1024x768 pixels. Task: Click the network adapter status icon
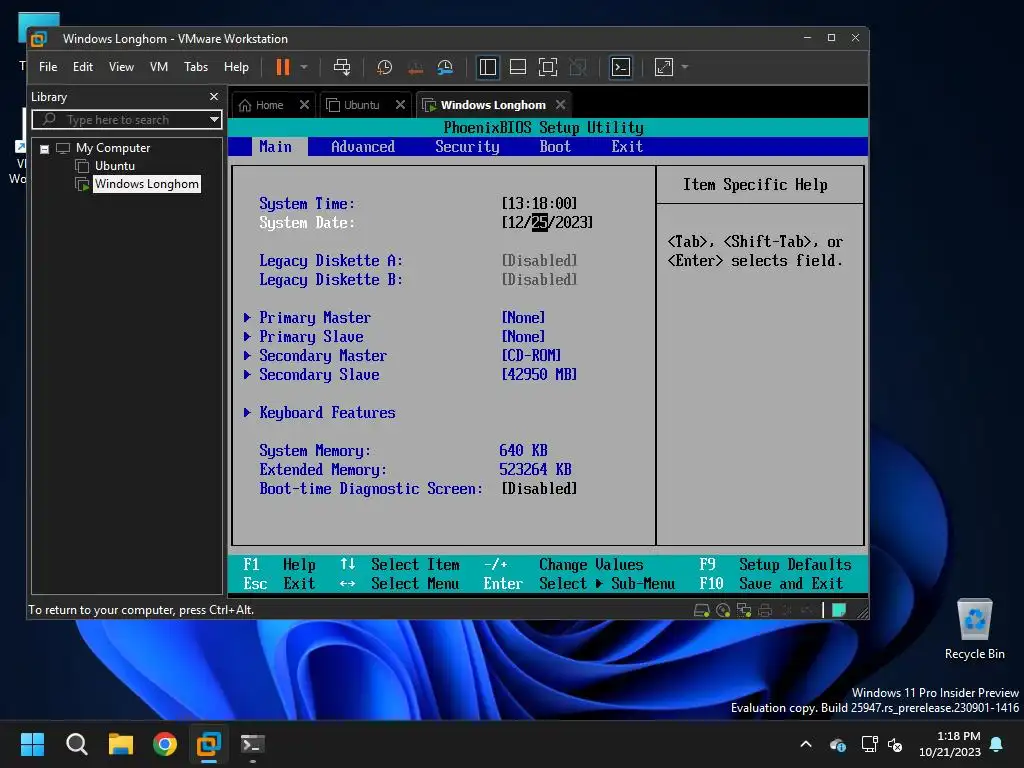click(744, 610)
